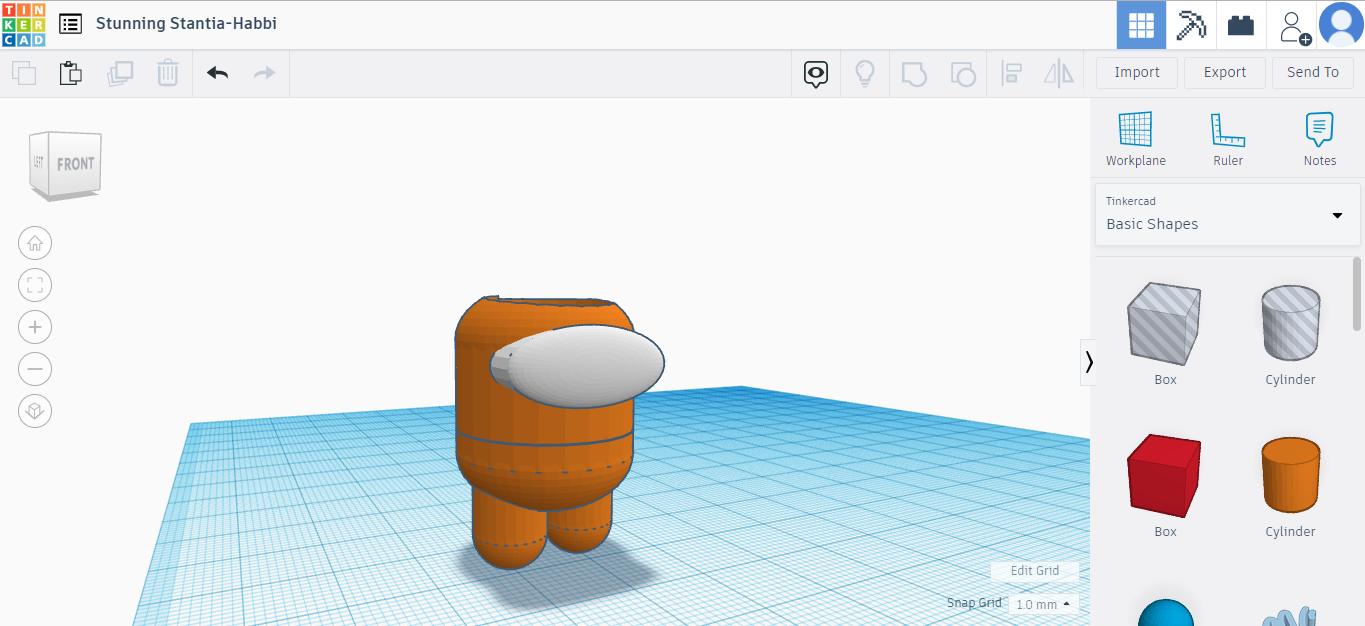Image resolution: width=1365 pixels, height=626 pixels.
Task: Click the Tinkercad logo
Action: coord(23,24)
